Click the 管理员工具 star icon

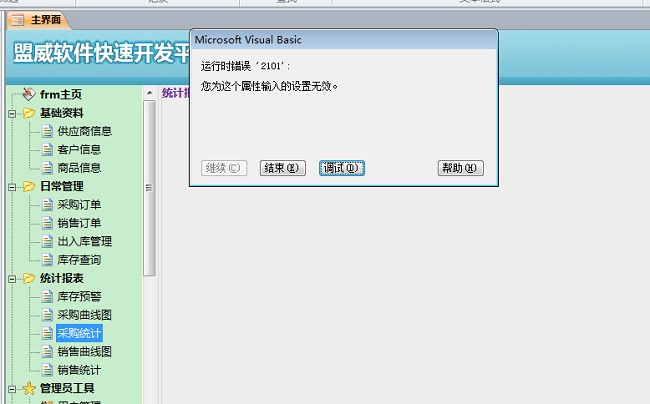(x=29, y=388)
